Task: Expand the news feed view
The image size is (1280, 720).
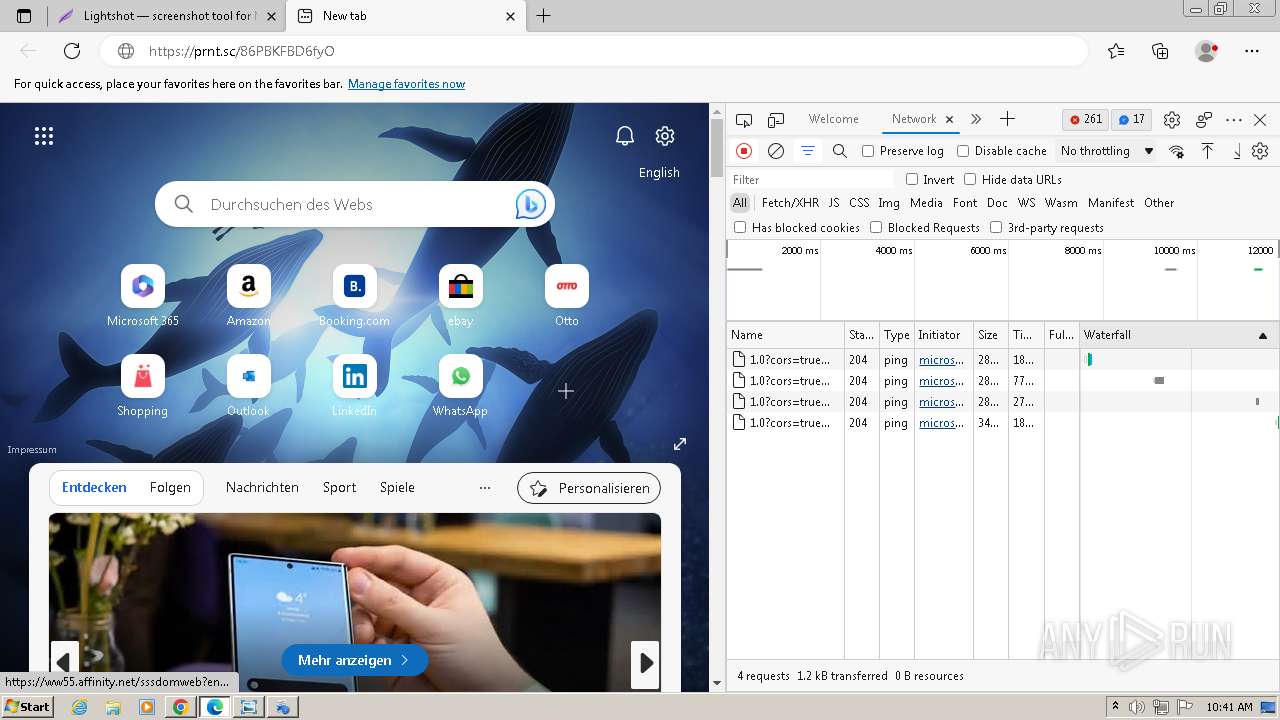Action: 680,443
